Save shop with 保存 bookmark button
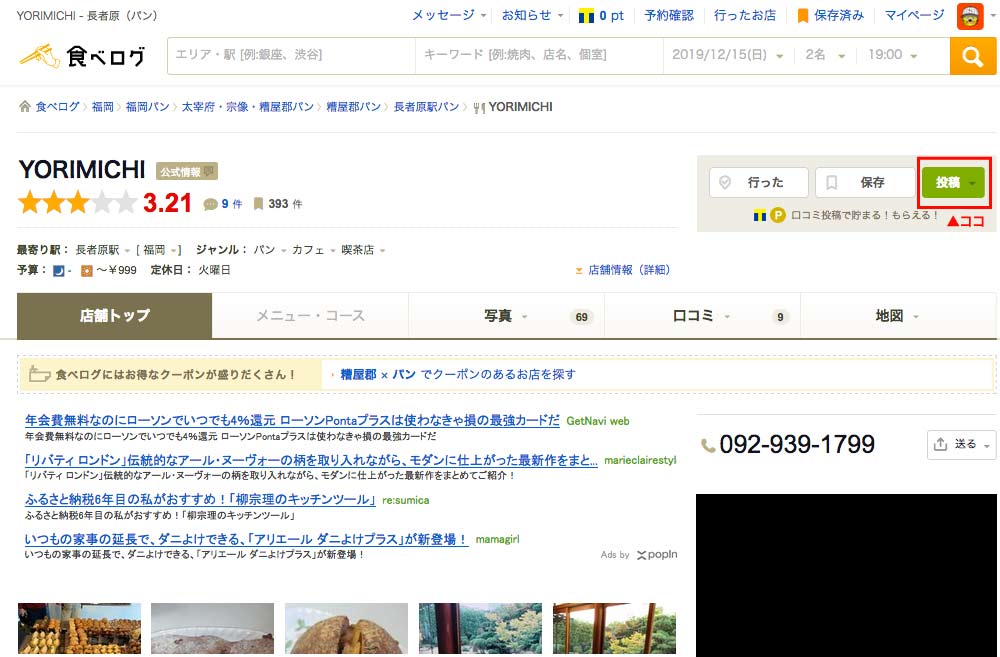Image resolution: width=1000 pixels, height=657 pixels. point(865,182)
